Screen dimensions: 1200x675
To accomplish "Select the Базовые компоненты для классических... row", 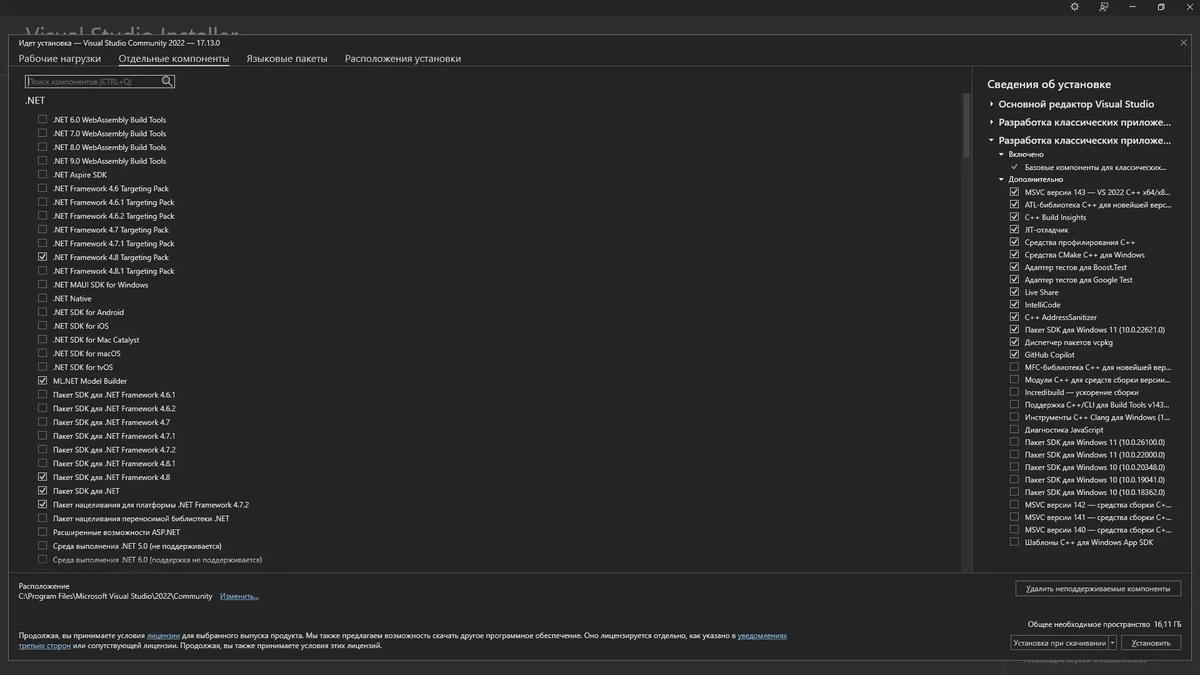I will click(1095, 167).
